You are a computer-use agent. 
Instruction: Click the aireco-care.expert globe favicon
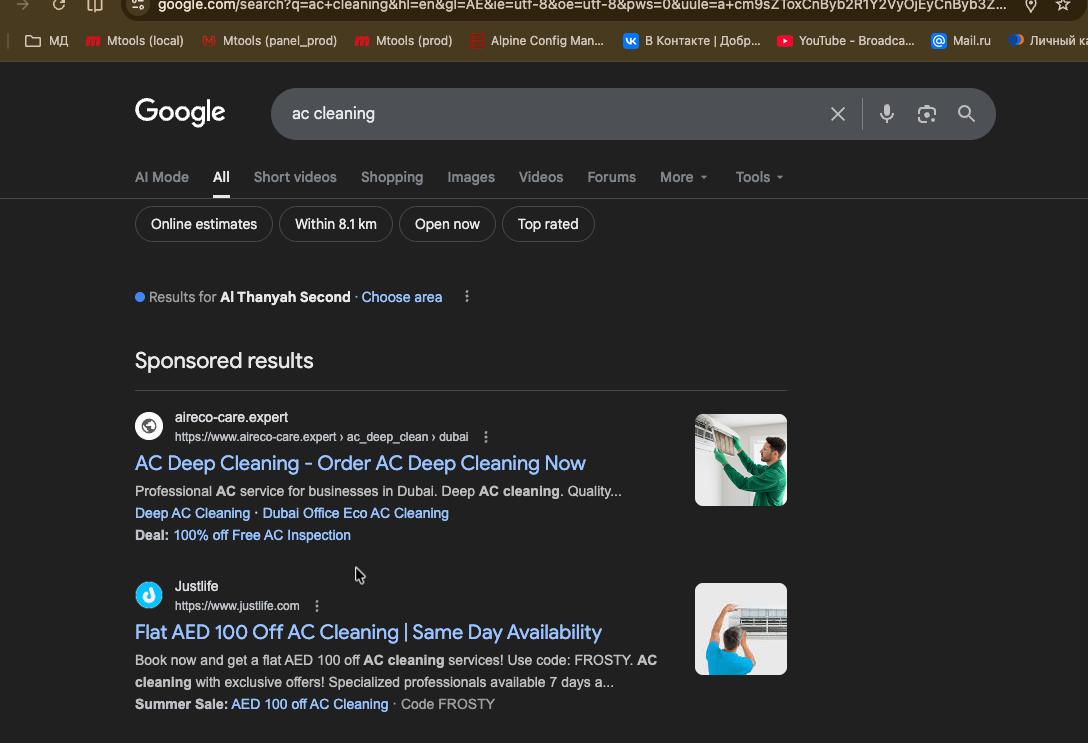[148, 426]
